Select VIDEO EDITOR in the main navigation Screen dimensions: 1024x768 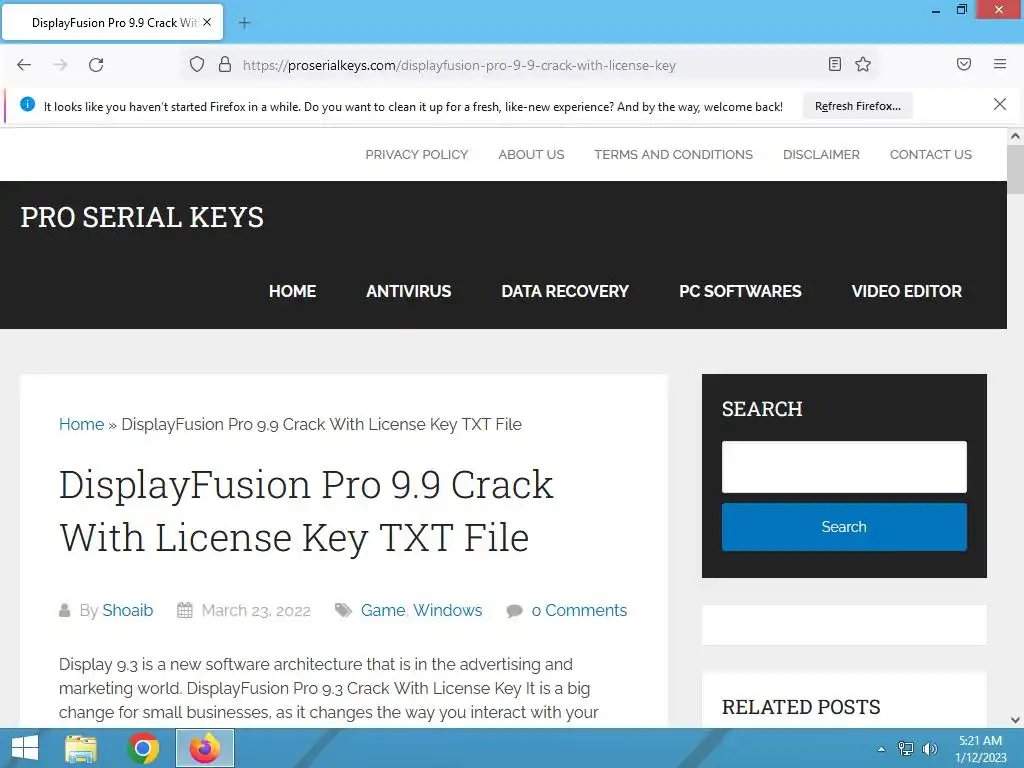coord(906,291)
